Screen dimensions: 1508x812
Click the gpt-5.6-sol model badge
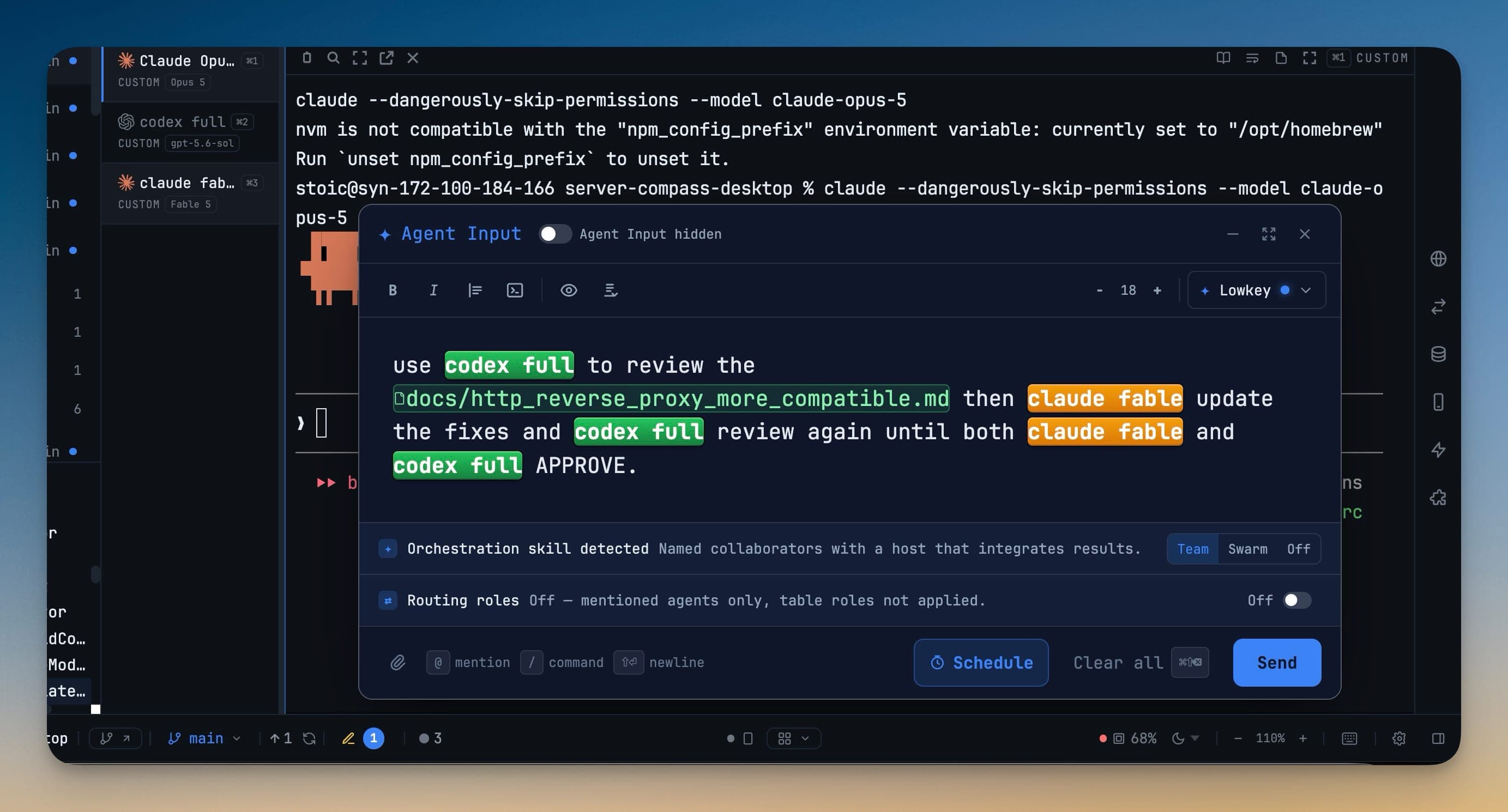202,143
